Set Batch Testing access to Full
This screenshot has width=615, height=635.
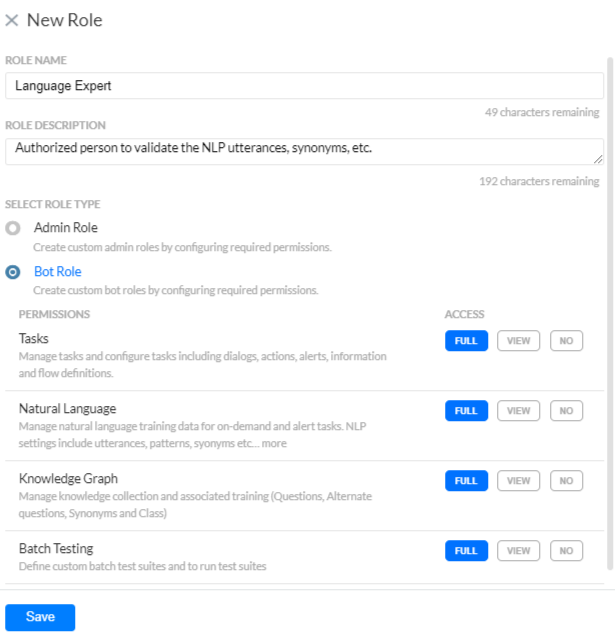pyautogui.click(x=466, y=551)
